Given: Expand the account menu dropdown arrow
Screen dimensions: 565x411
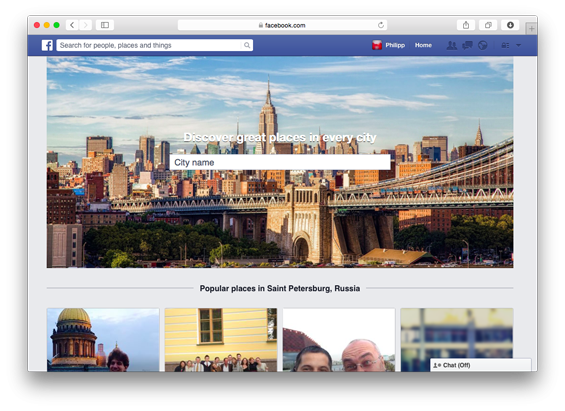Looking at the screenshot, I should point(519,45).
